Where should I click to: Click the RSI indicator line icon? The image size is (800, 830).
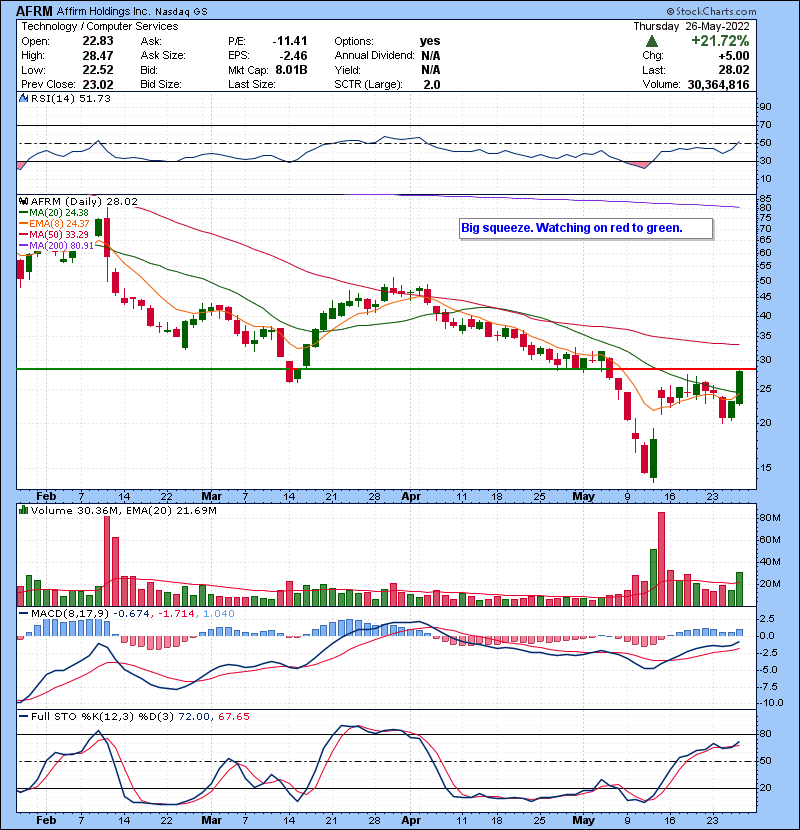click(x=23, y=98)
